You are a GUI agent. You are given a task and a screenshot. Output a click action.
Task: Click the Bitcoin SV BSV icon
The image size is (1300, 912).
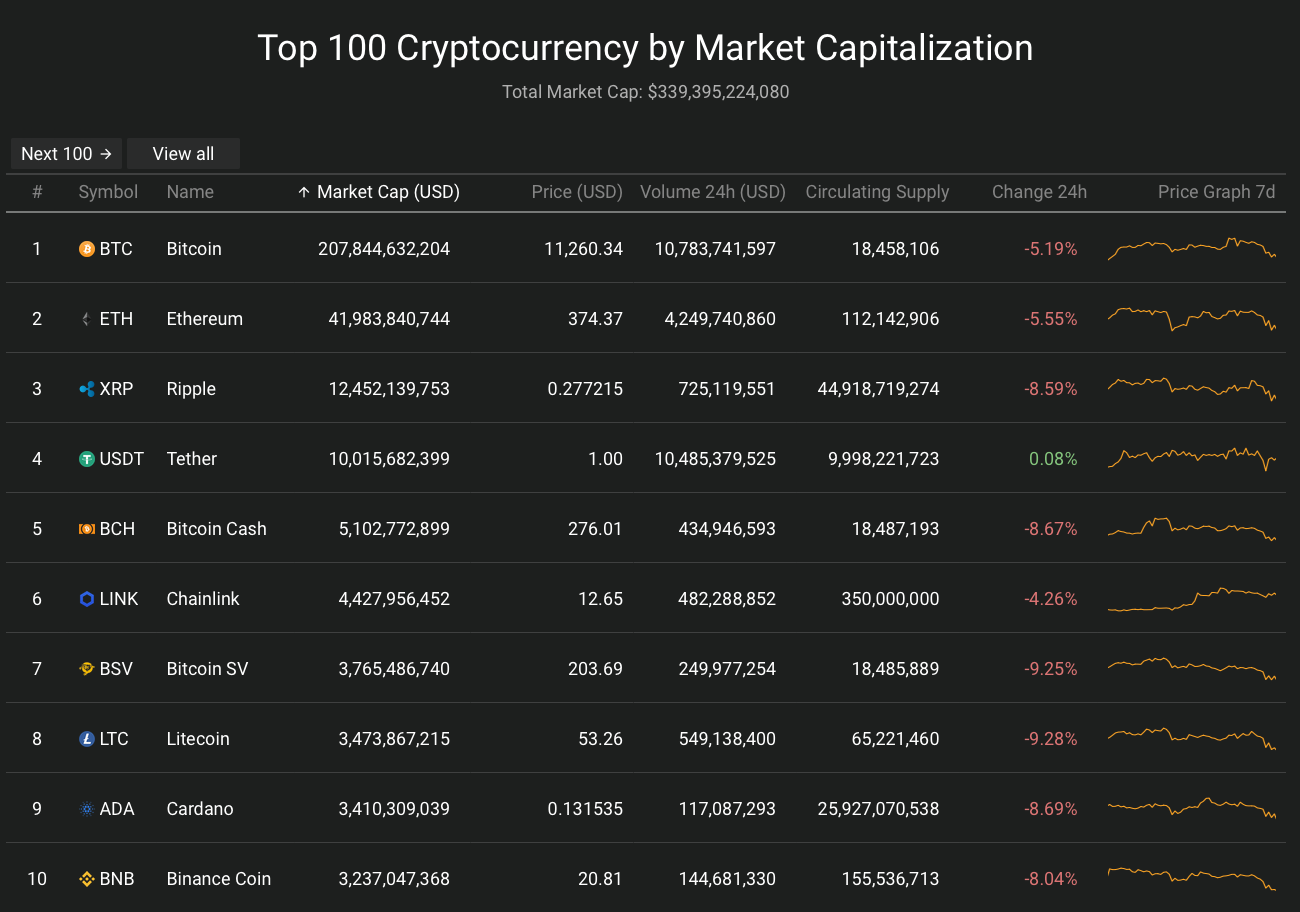coord(87,669)
